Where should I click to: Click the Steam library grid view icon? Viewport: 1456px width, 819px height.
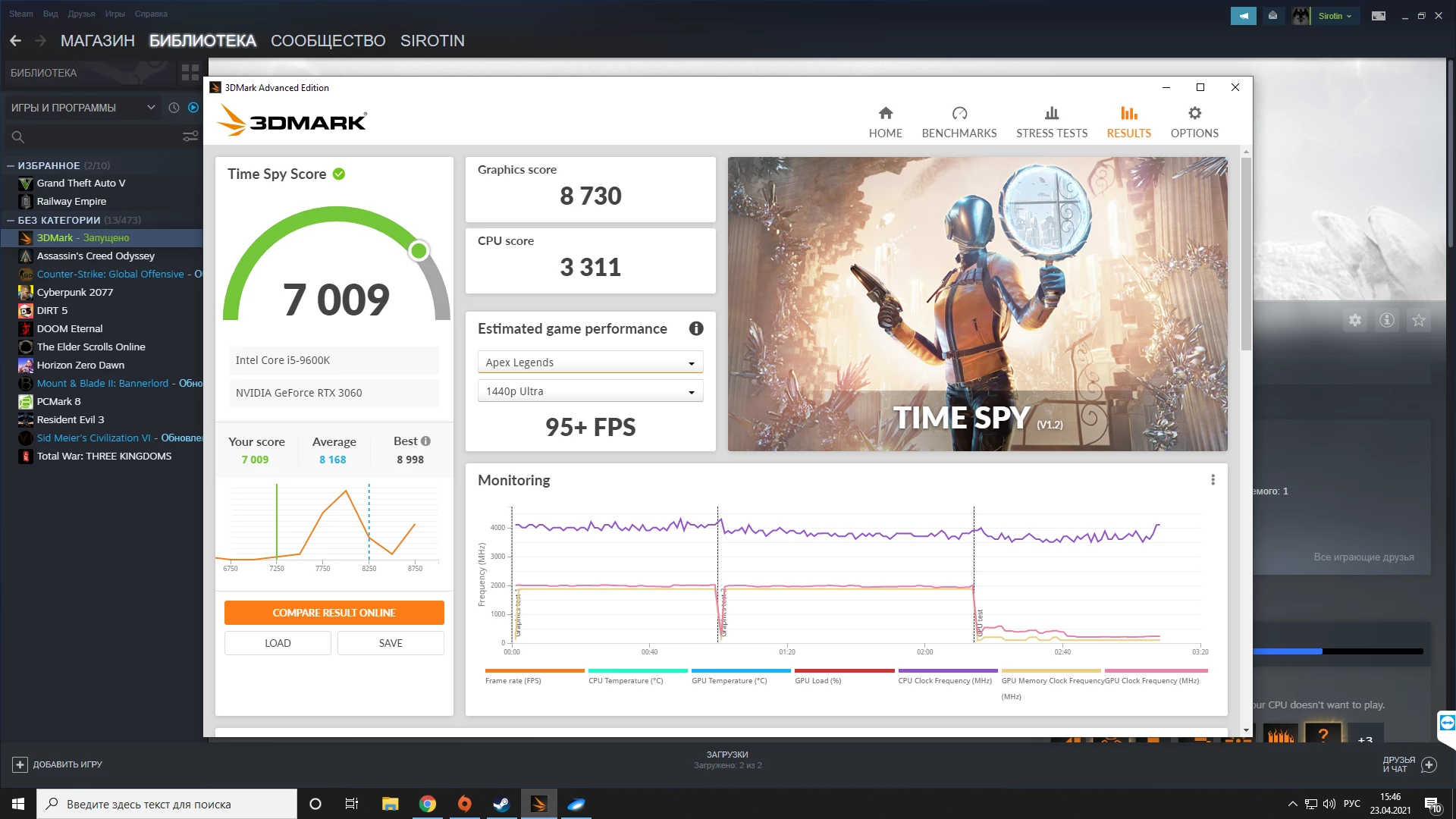click(190, 73)
